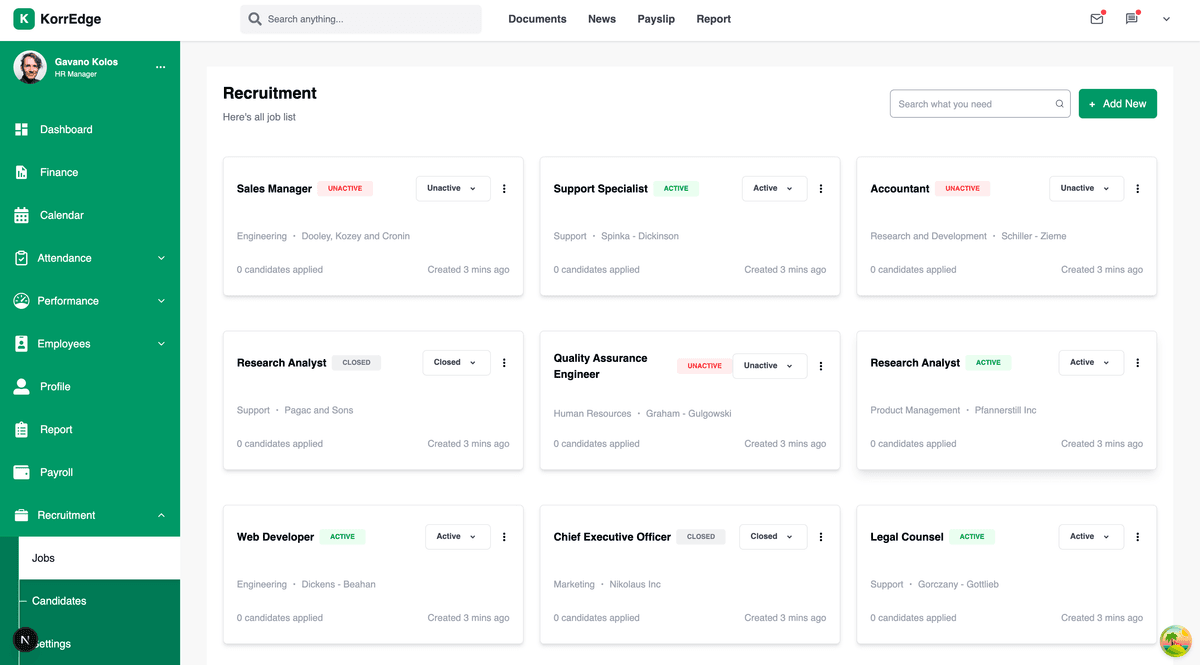Open options next to Gavano Kolos profile
The image size is (1200, 665).
tap(160, 66)
